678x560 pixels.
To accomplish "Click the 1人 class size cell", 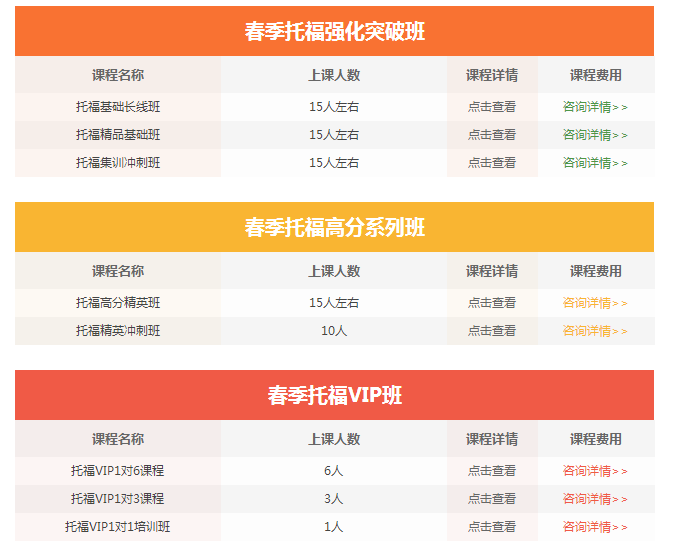I will pos(334,527).
